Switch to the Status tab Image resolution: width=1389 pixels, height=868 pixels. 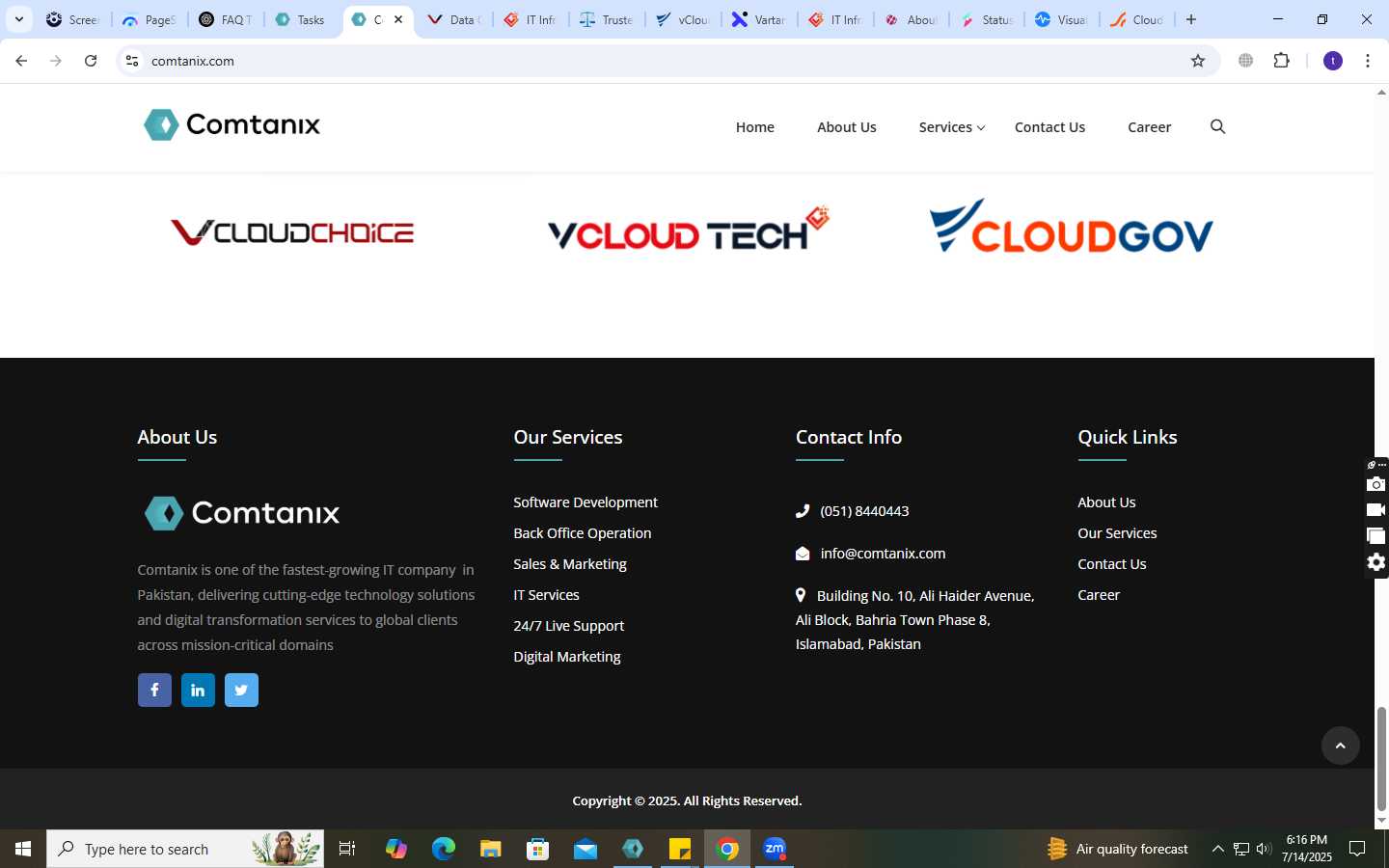[x=987, y=19]
